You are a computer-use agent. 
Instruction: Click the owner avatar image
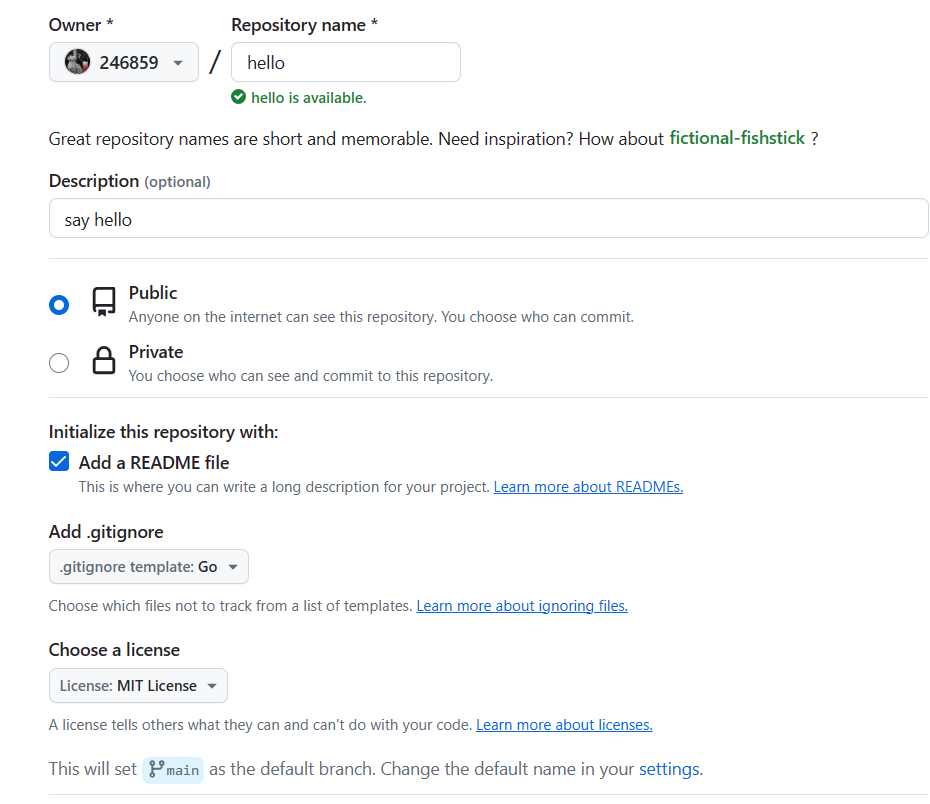(x=78, y=62)
